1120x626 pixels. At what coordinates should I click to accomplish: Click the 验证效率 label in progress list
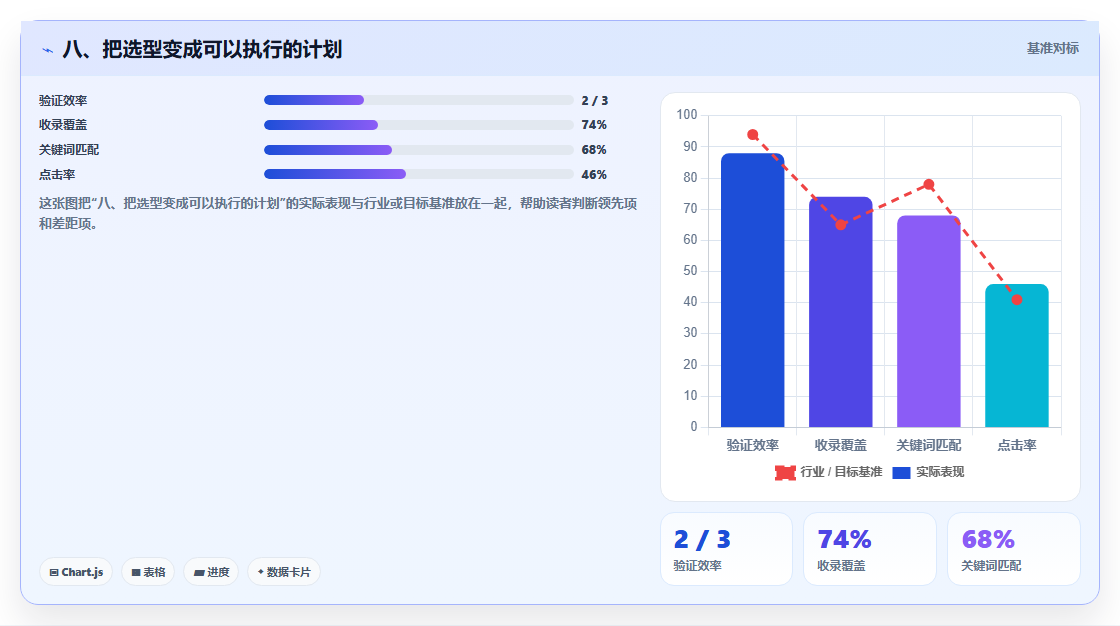tap(63, 101)
